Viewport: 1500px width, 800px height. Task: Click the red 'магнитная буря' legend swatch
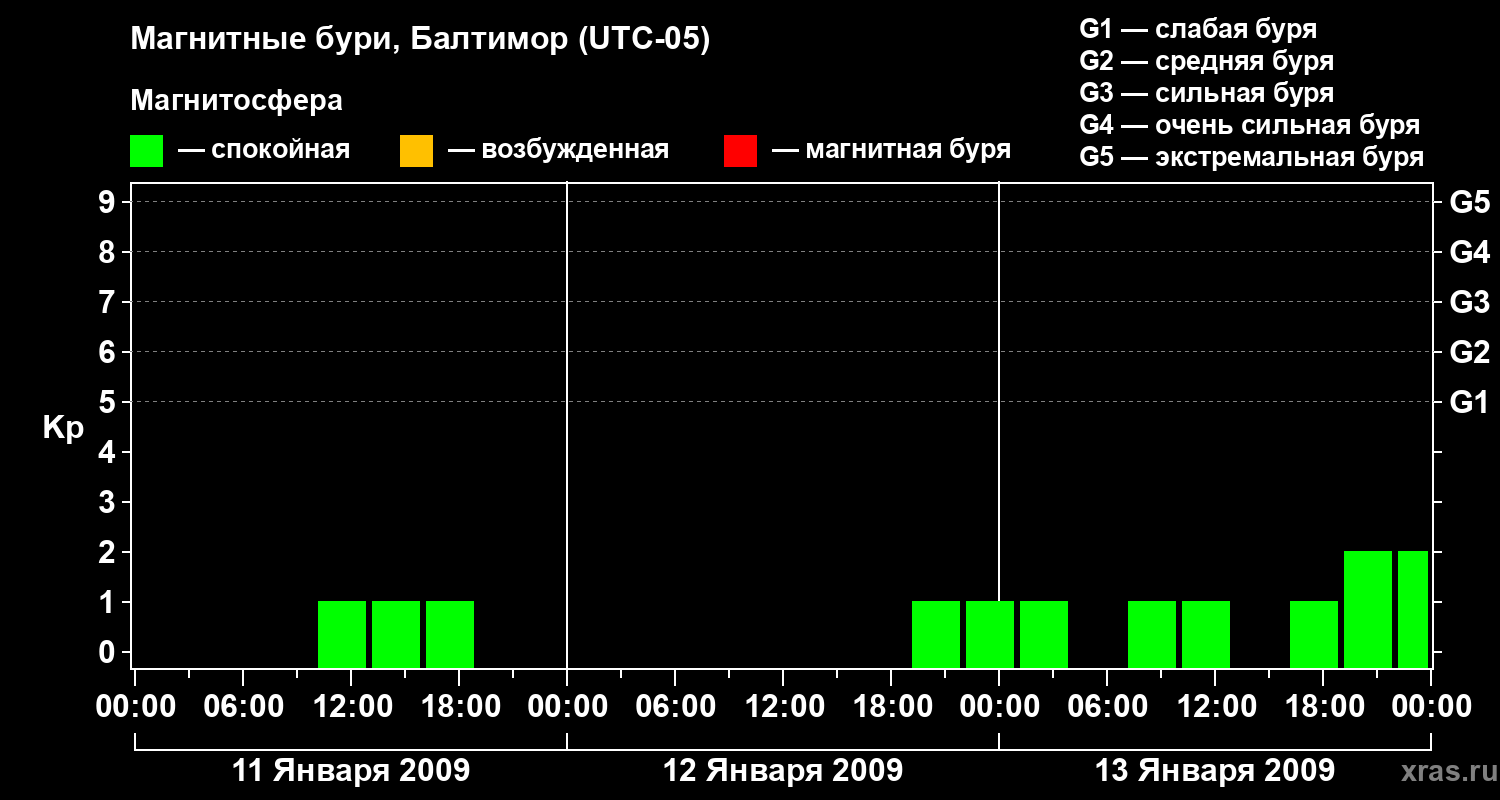tap(740, 151)
